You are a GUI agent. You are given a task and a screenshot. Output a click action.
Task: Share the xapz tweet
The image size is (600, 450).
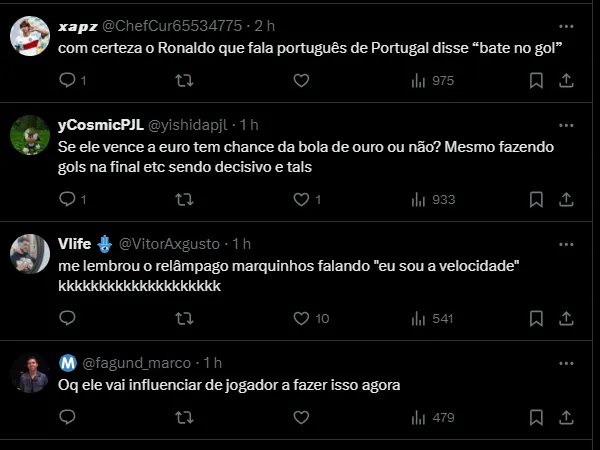565,80
